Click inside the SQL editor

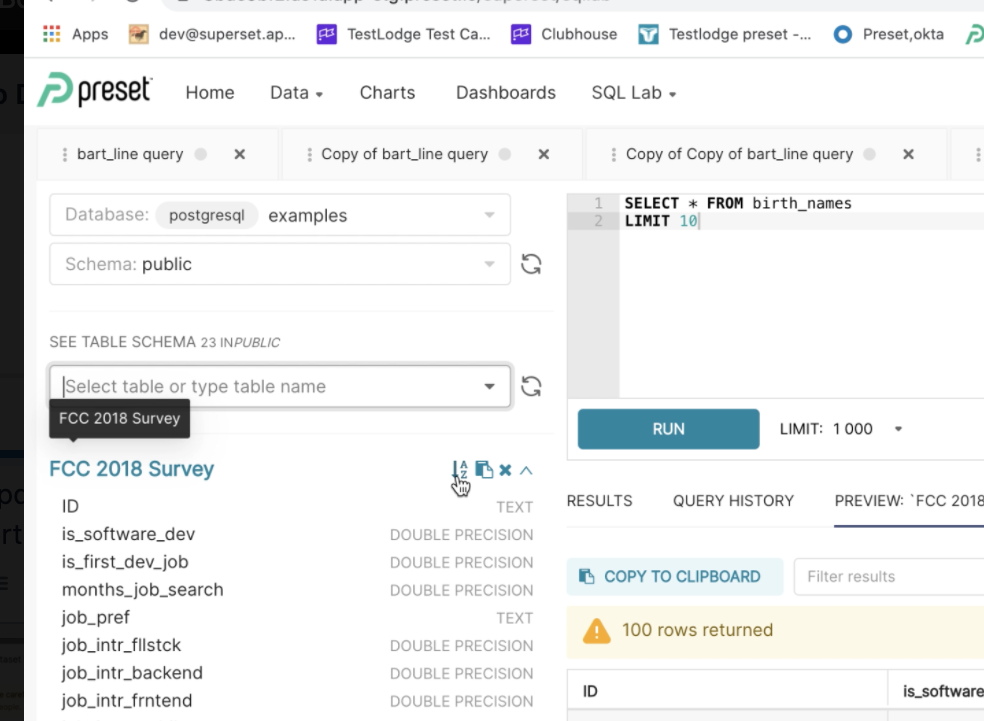(x=801, y=301)
